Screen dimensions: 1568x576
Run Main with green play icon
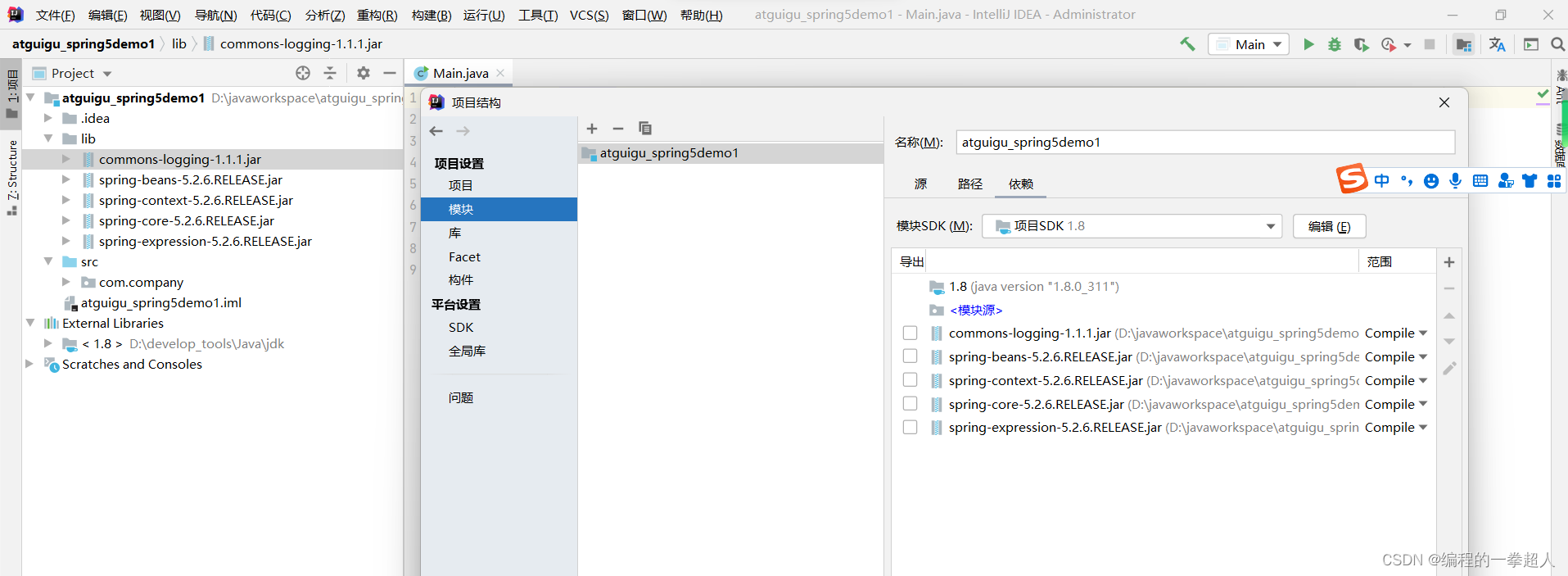1308,44
